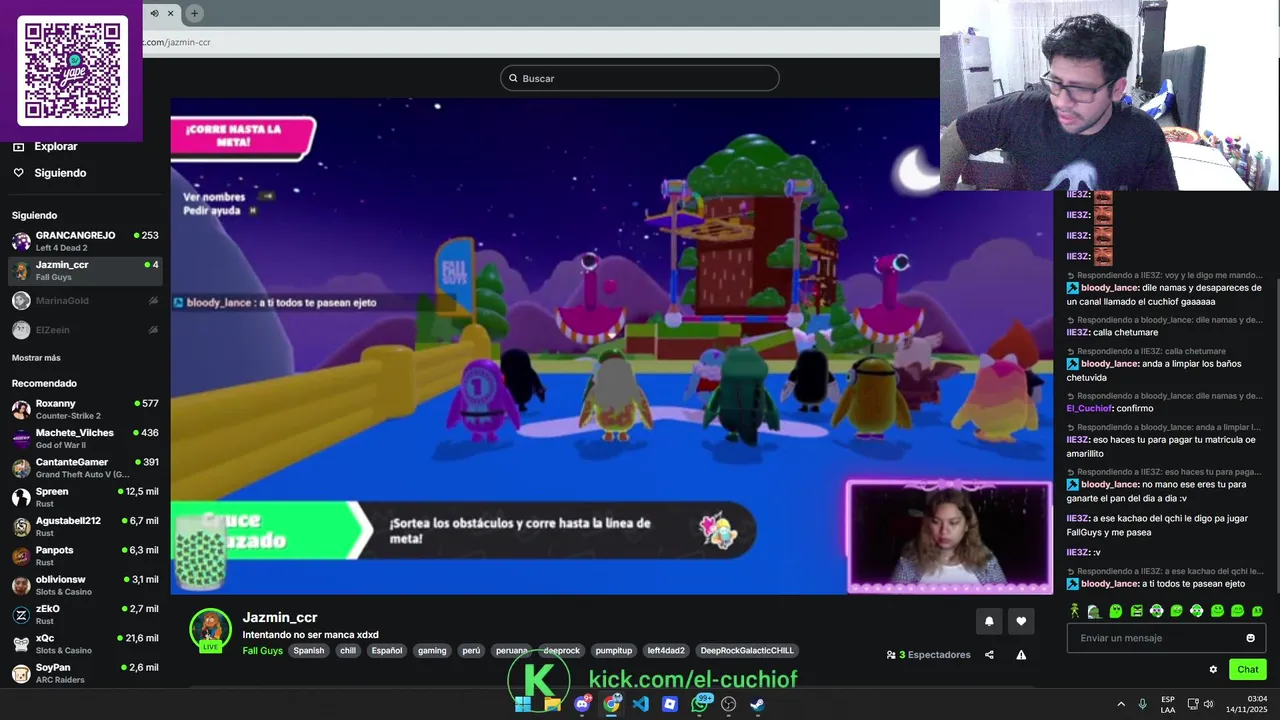Click the Buscar search field
This screenshot has height=720, width=1280.
[640, 78]
